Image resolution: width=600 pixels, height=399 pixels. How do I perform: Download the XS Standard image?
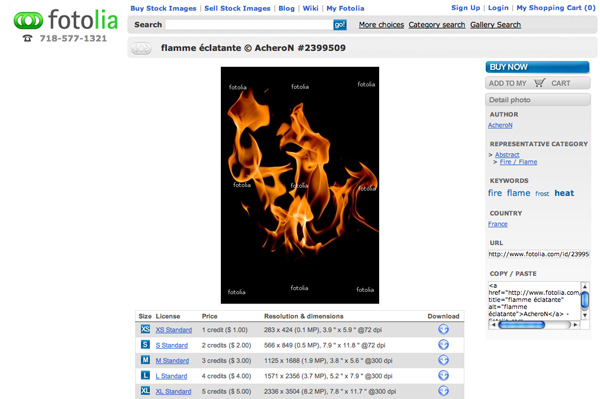[443, 329]
